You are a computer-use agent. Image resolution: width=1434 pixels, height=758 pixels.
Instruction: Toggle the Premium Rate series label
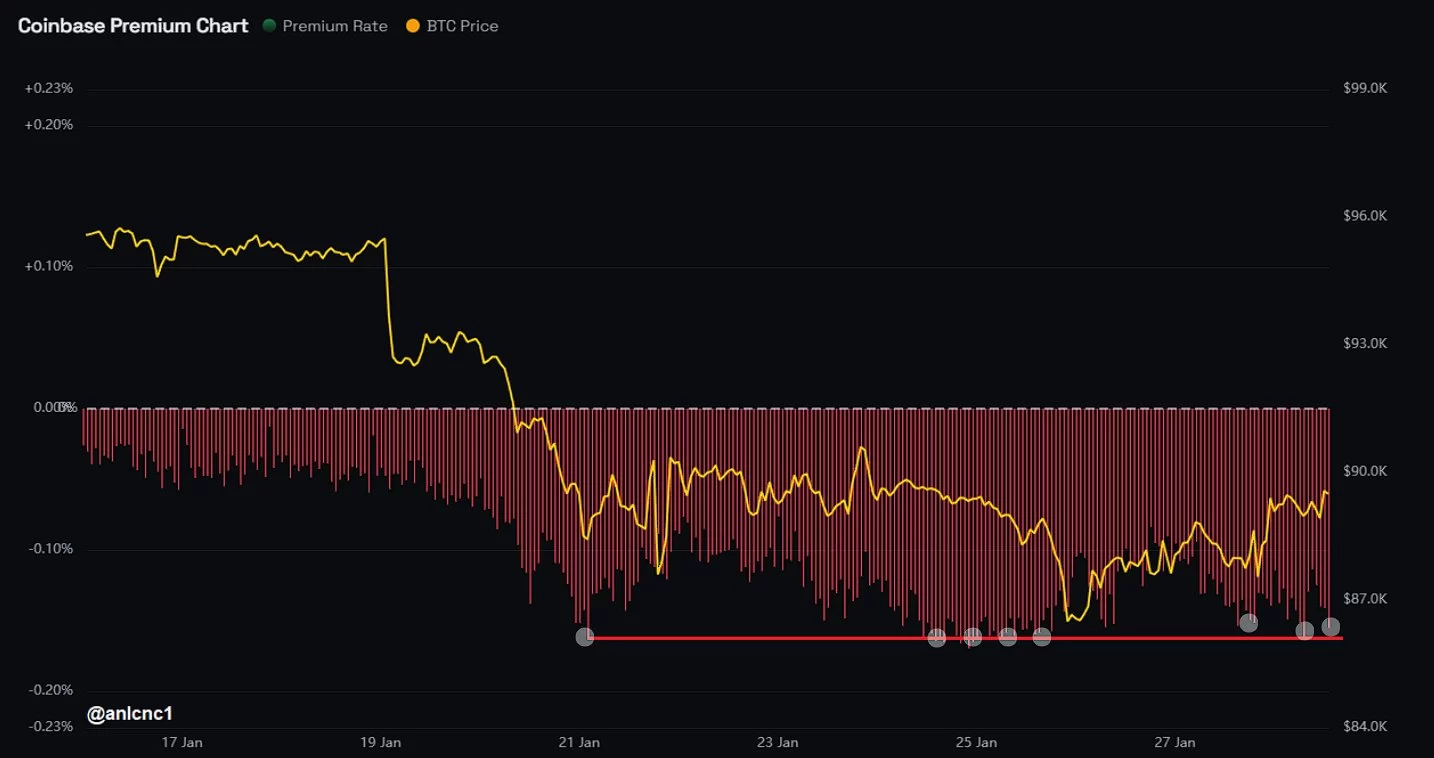pos(334,26)
